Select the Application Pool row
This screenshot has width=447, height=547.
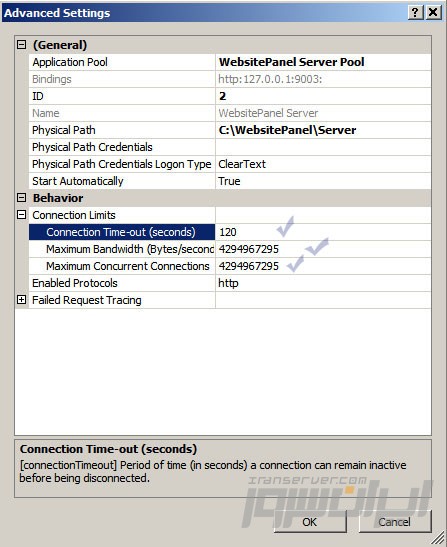[230, 62]
